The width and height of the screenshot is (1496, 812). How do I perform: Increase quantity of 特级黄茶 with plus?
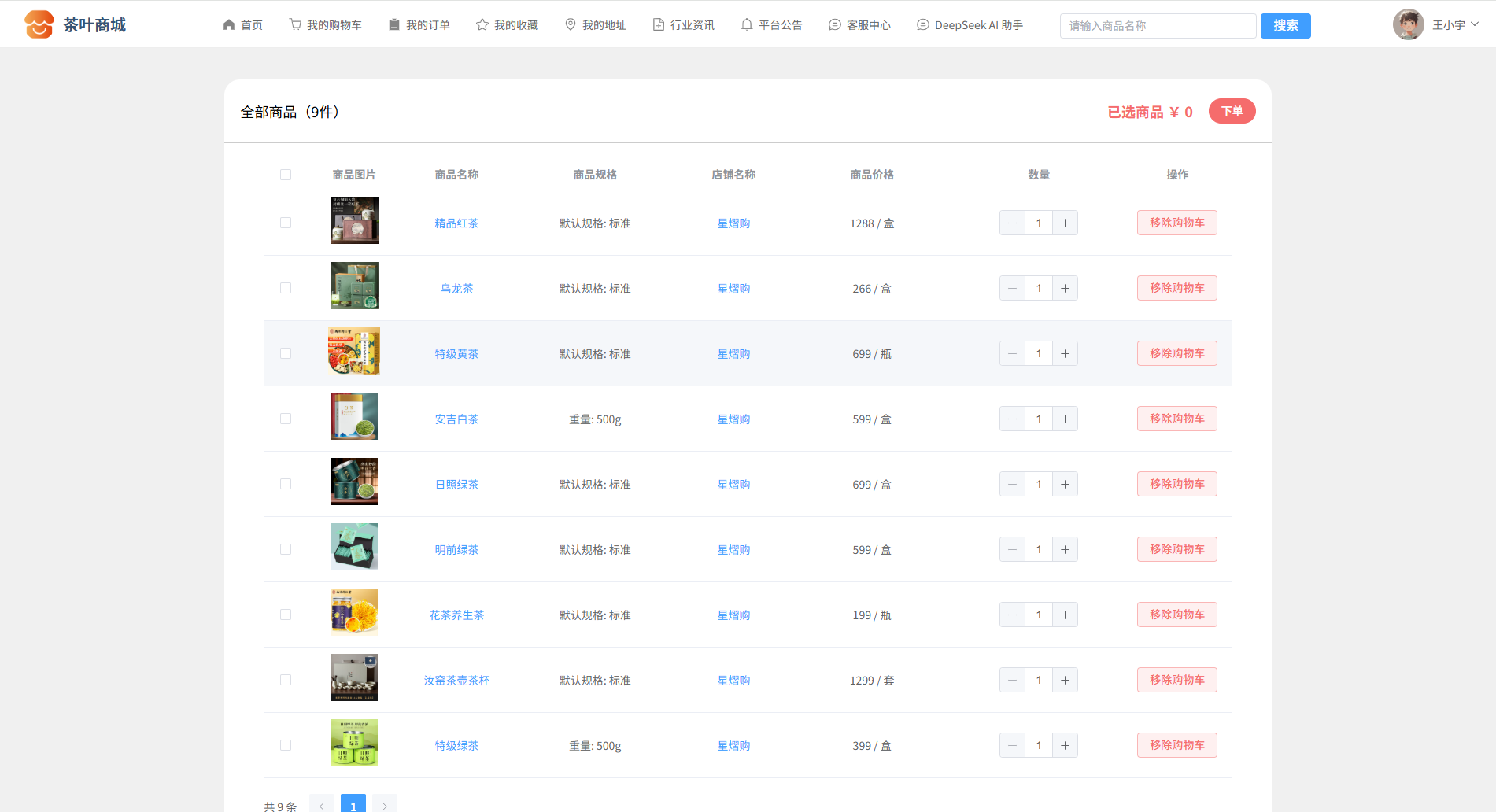coord(1065,353)
